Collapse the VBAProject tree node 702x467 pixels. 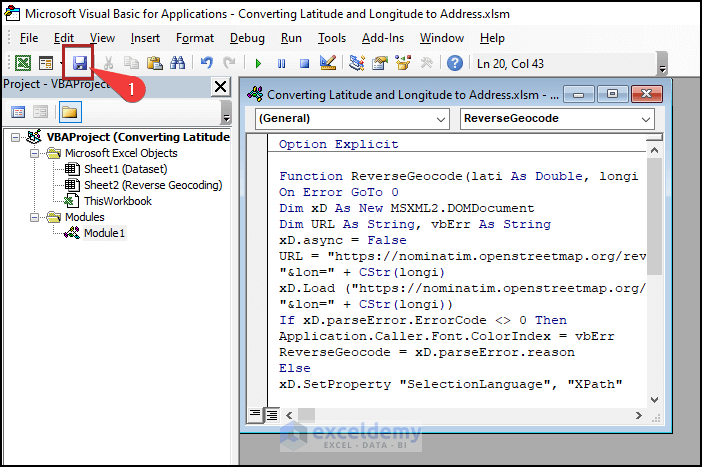(x=16, y=137)
